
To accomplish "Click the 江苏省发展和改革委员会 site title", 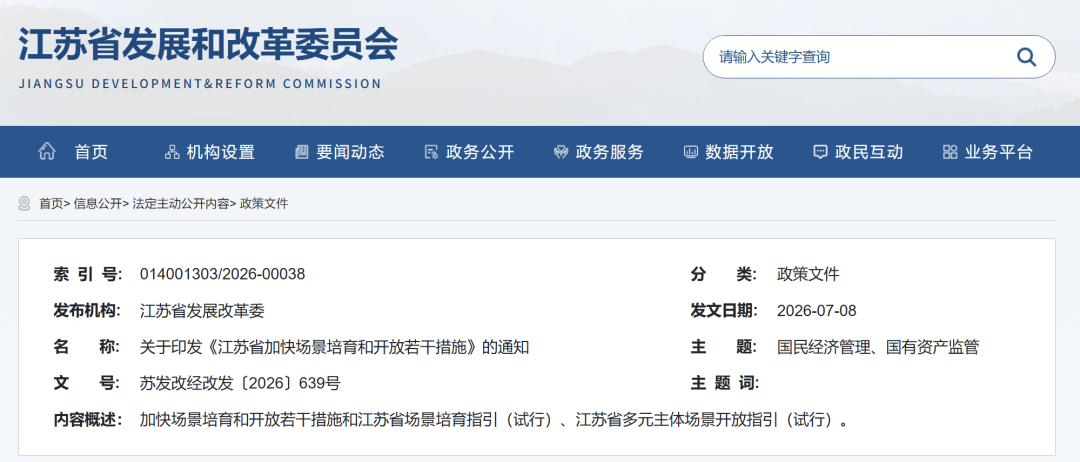I will pos(209,44).
